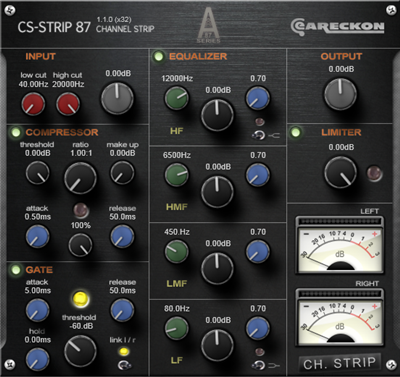Click the output gain knob

point(340,94)
